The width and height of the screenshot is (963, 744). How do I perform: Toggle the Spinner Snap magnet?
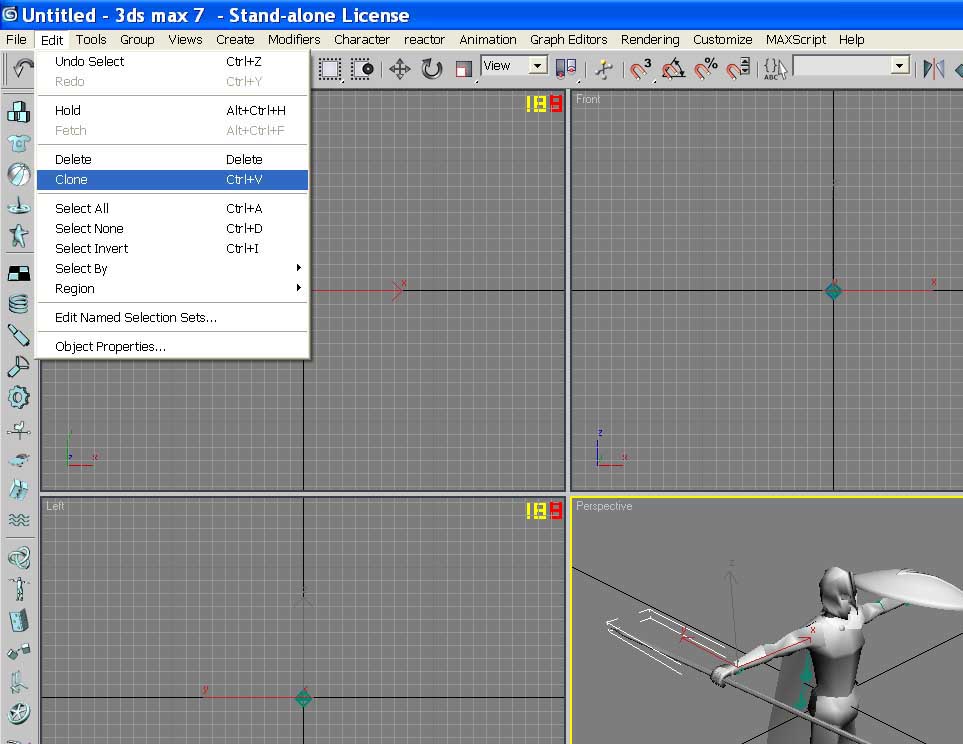pyautogui.click(x=738, y=69)
